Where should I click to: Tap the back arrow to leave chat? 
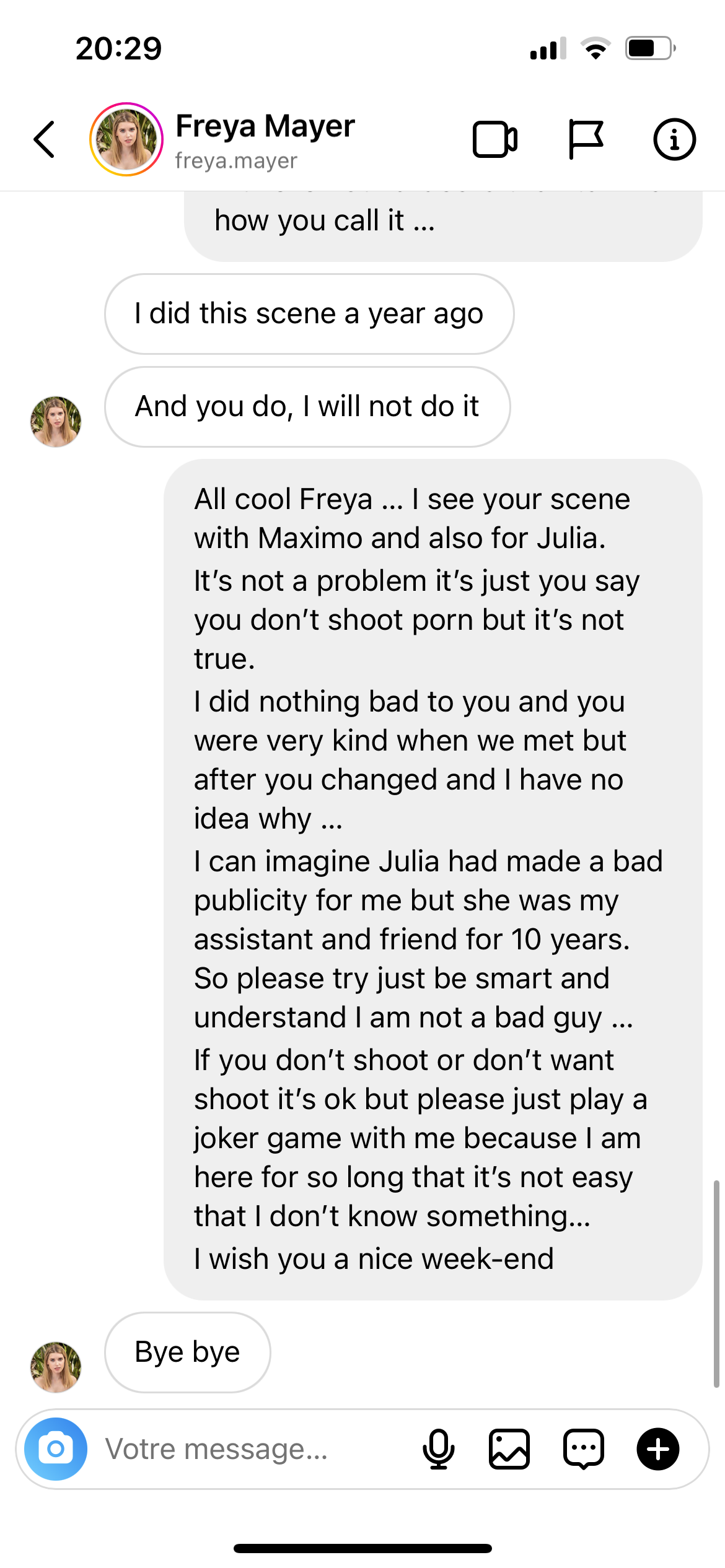click(x=45, y=139)
